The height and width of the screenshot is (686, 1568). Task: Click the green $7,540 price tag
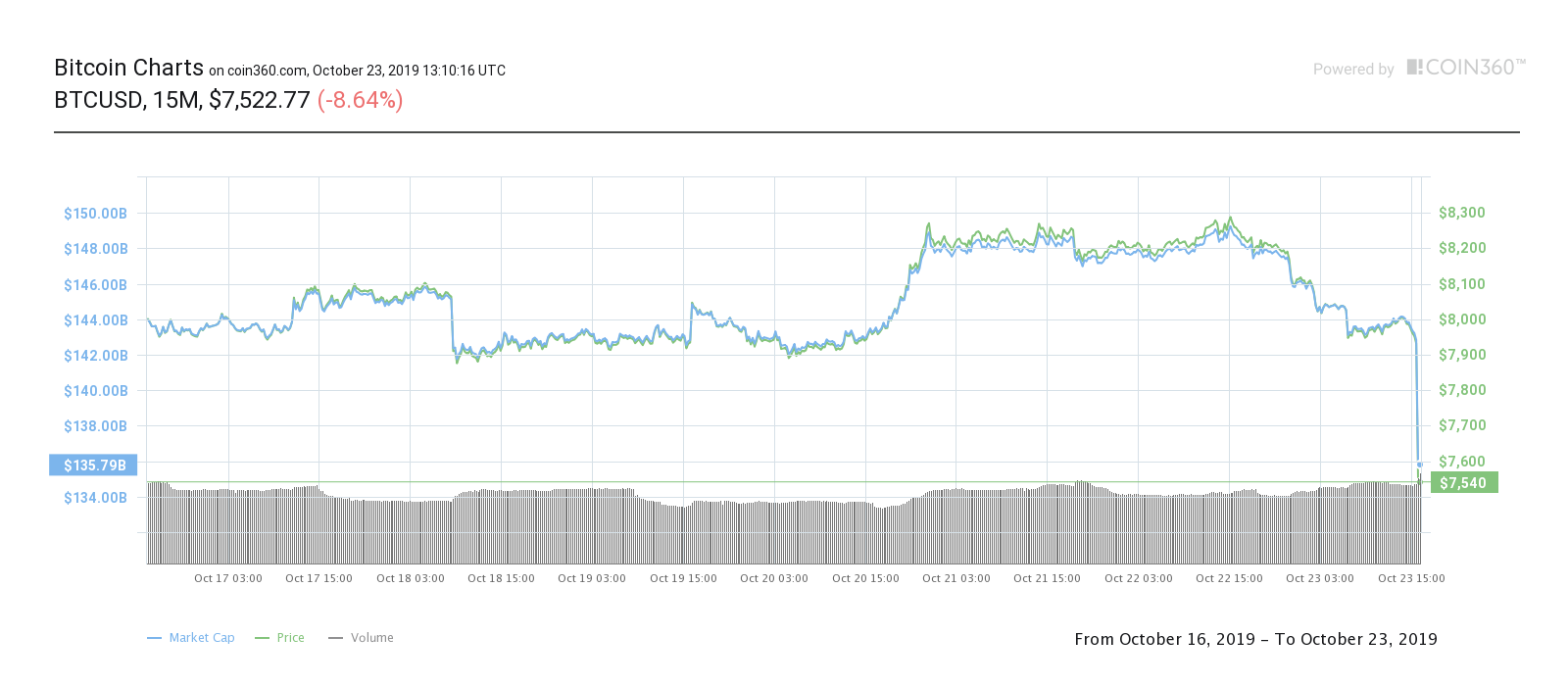(1463, 483)
